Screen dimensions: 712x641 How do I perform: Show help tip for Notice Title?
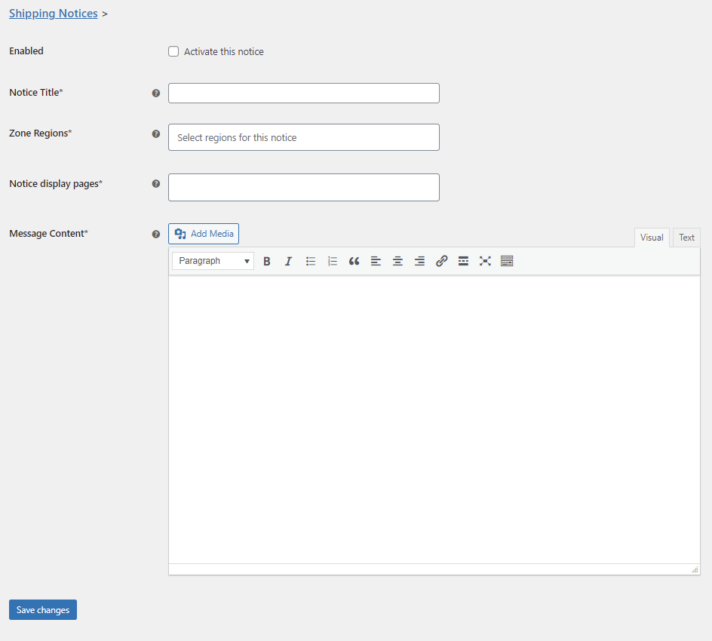156,93
